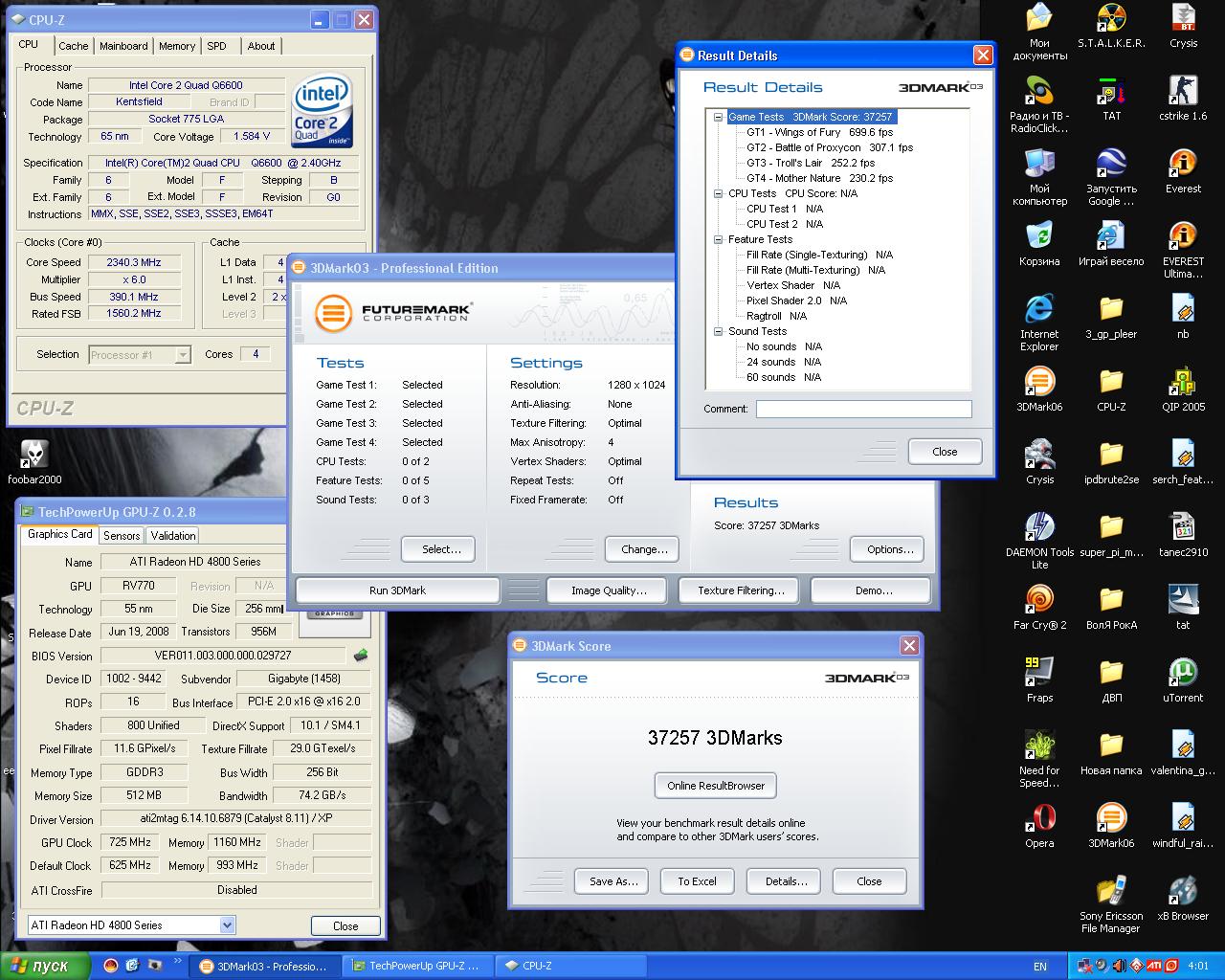The height and width of the screenshot is (980, 1225).
Task: Click Change under the Settings section
Action: (644, 549)
